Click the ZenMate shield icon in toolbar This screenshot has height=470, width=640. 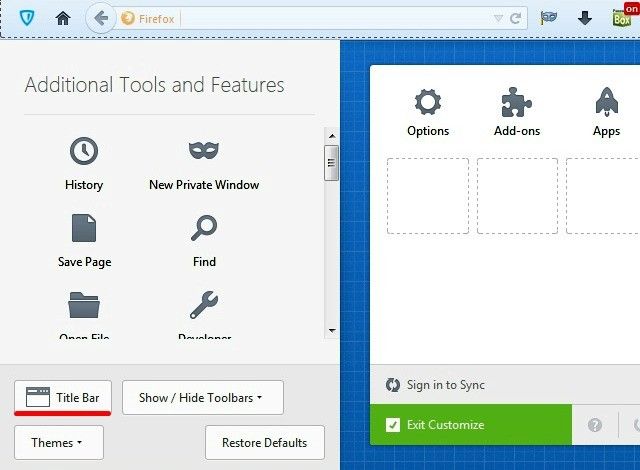pos(27,18)
